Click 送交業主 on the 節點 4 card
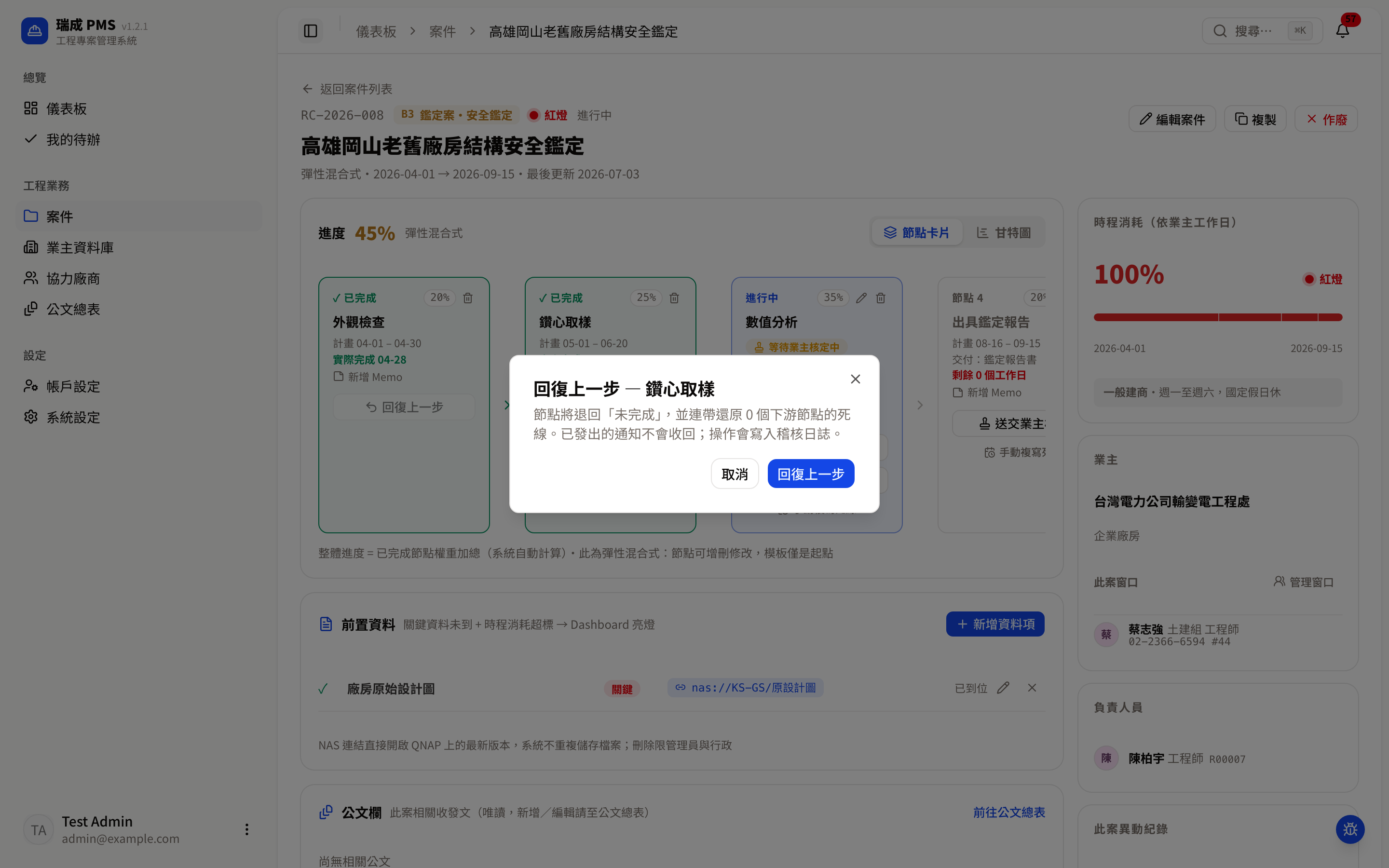Image resolution: width=1389 pixels, height=868 pixels. point(999,424)
